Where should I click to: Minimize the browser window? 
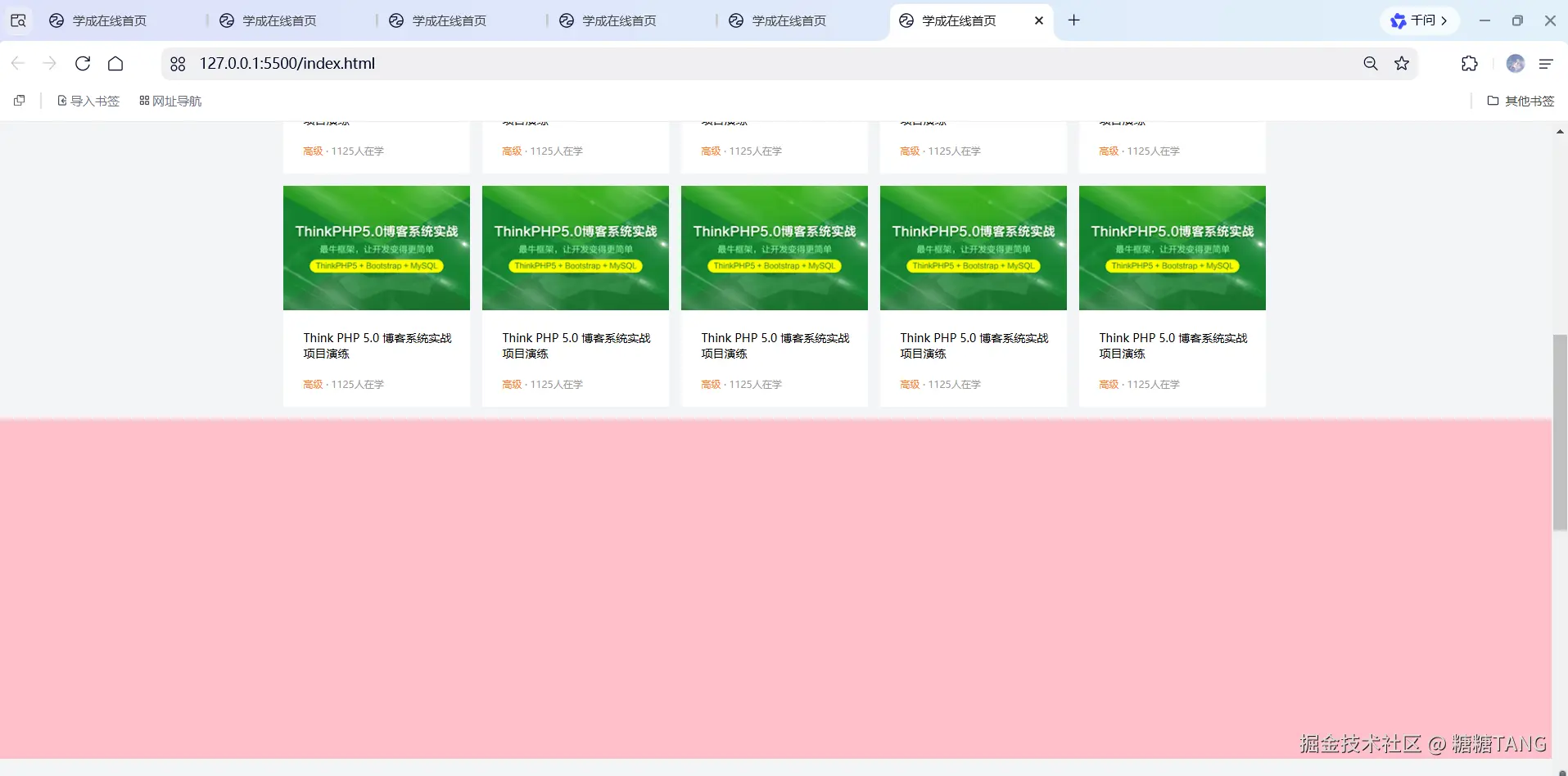(1484, 20)
